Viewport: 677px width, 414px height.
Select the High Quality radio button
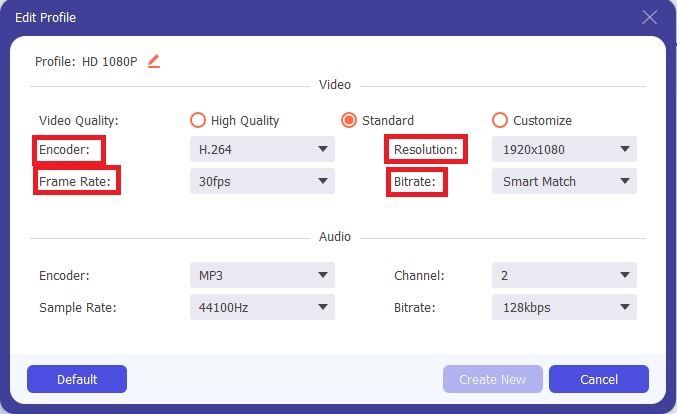[198, 120]
